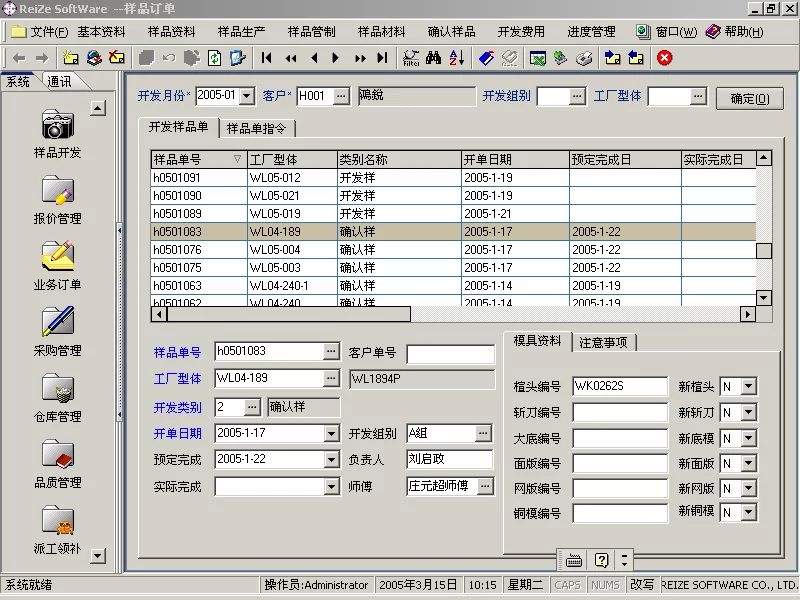This screenshot has height=600, width=800.
Task: Open 样品开发 camera icon in sidebar
Action: pos(57,125)
